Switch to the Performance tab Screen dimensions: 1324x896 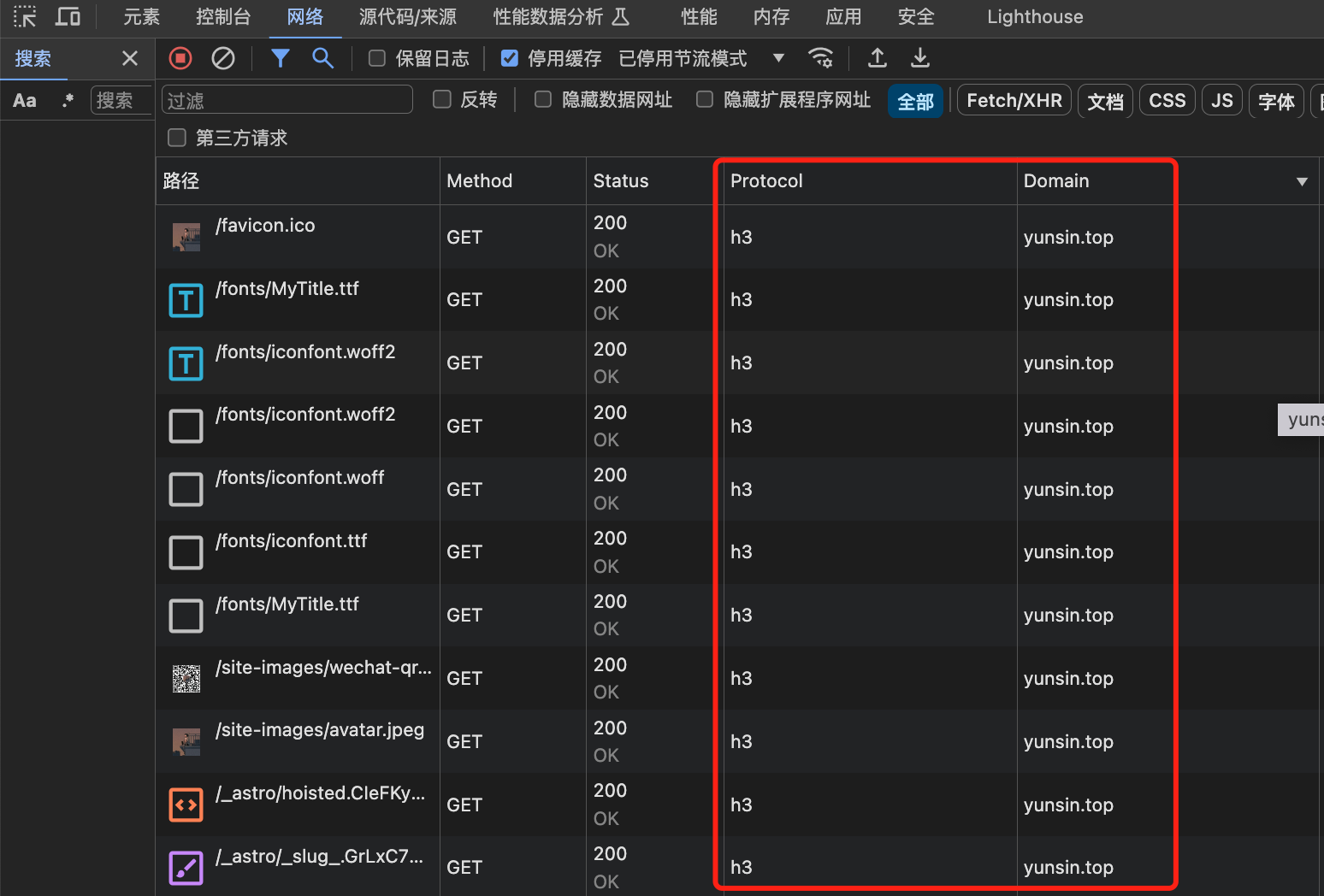tap(699, 16)
